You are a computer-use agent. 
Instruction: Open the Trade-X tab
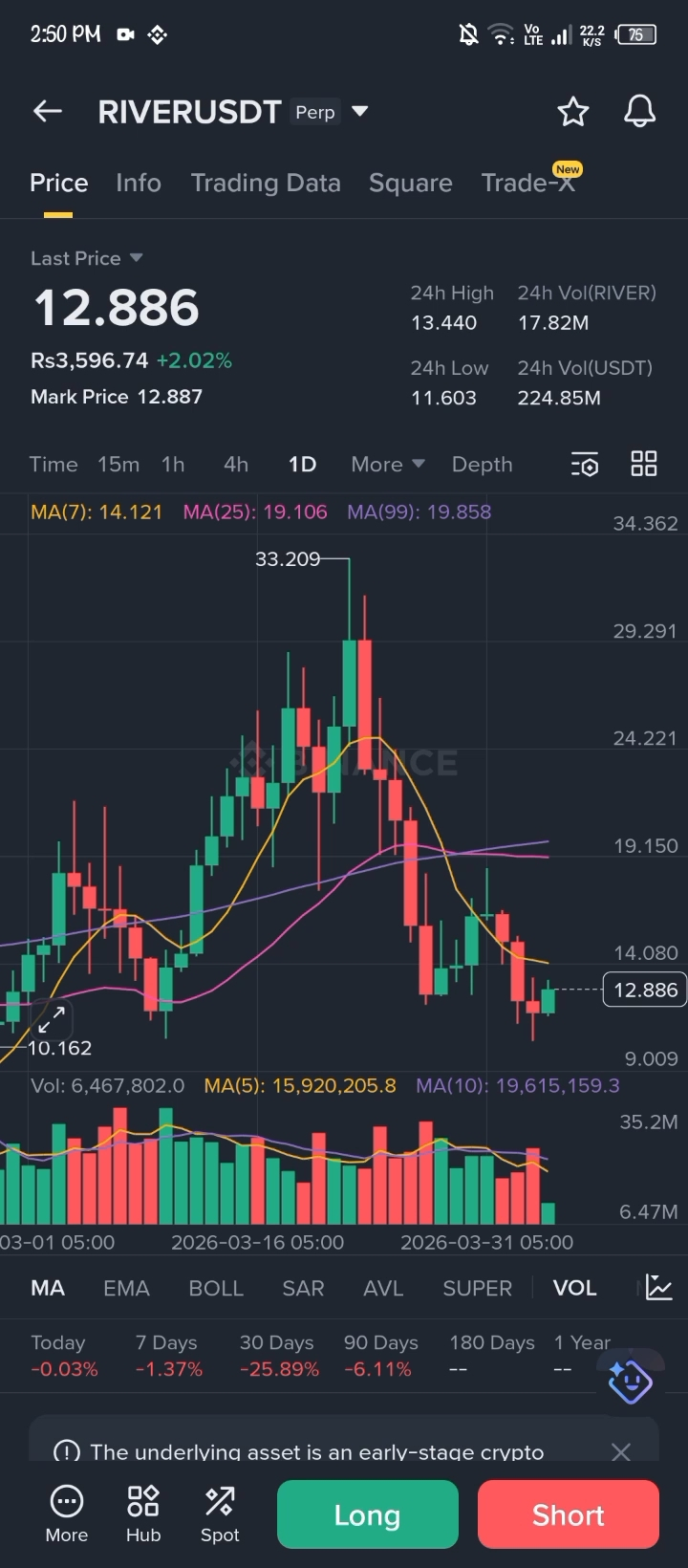528,183
